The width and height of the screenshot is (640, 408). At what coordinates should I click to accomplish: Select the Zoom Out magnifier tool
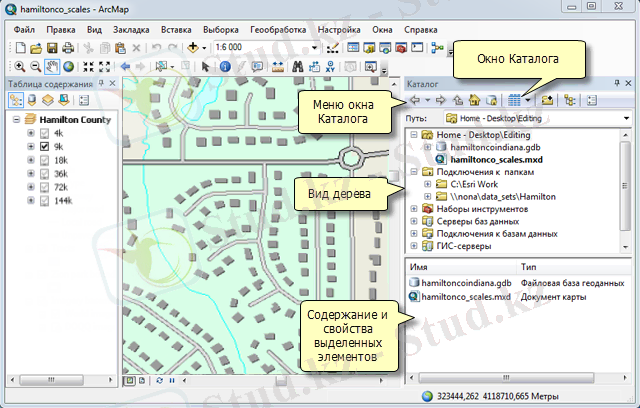coord(36,67)
